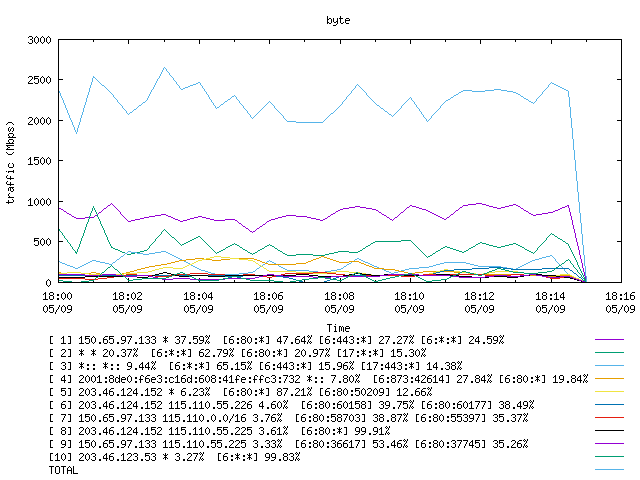Screen dimensions: 640x480
Task: Click the [6:*:*] 99.83% breakdown in entry 10
Action: point(258,457)
